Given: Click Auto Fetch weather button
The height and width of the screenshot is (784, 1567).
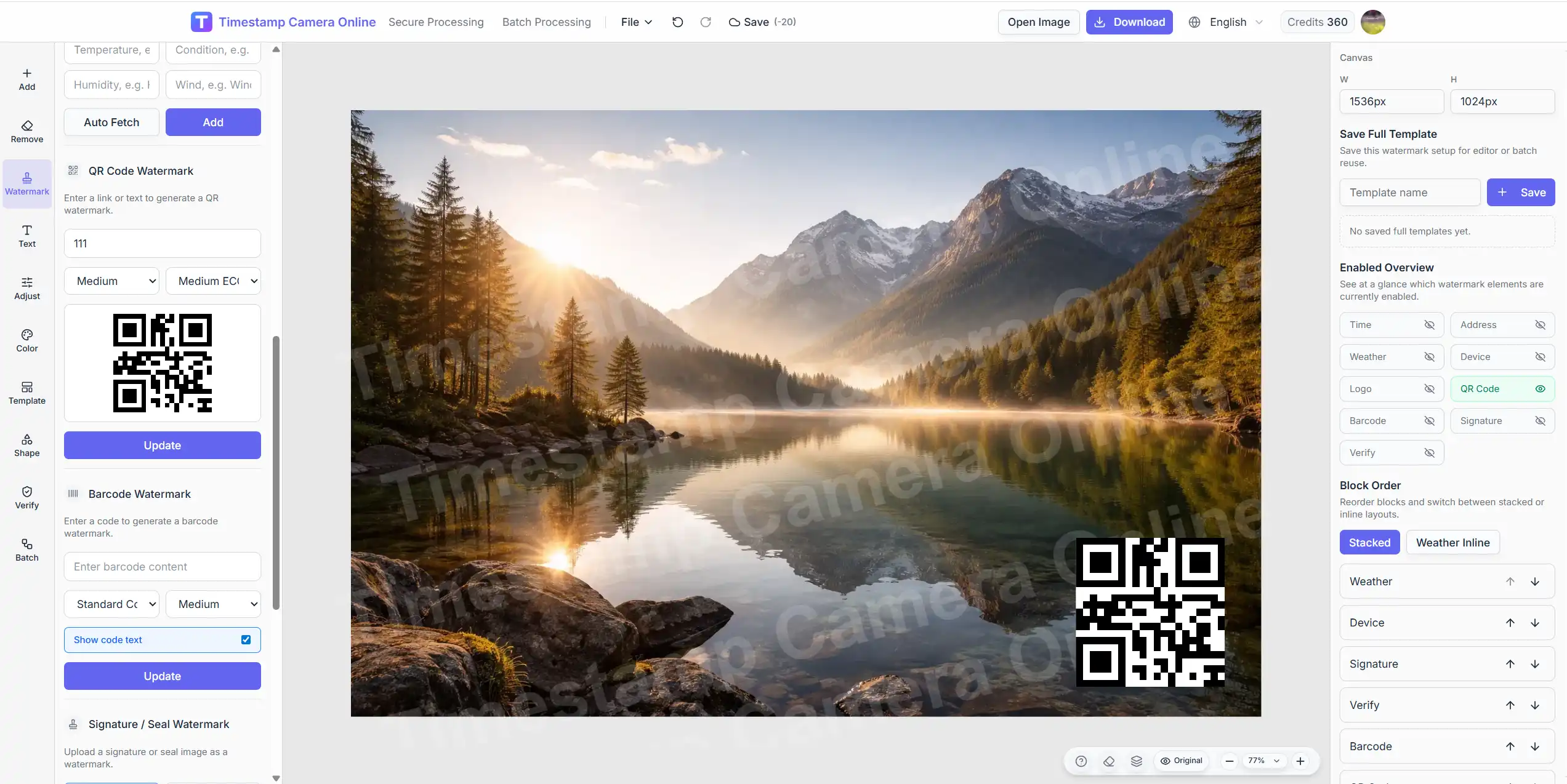Looking at the screenshot, I should click(x=111, y=122).
